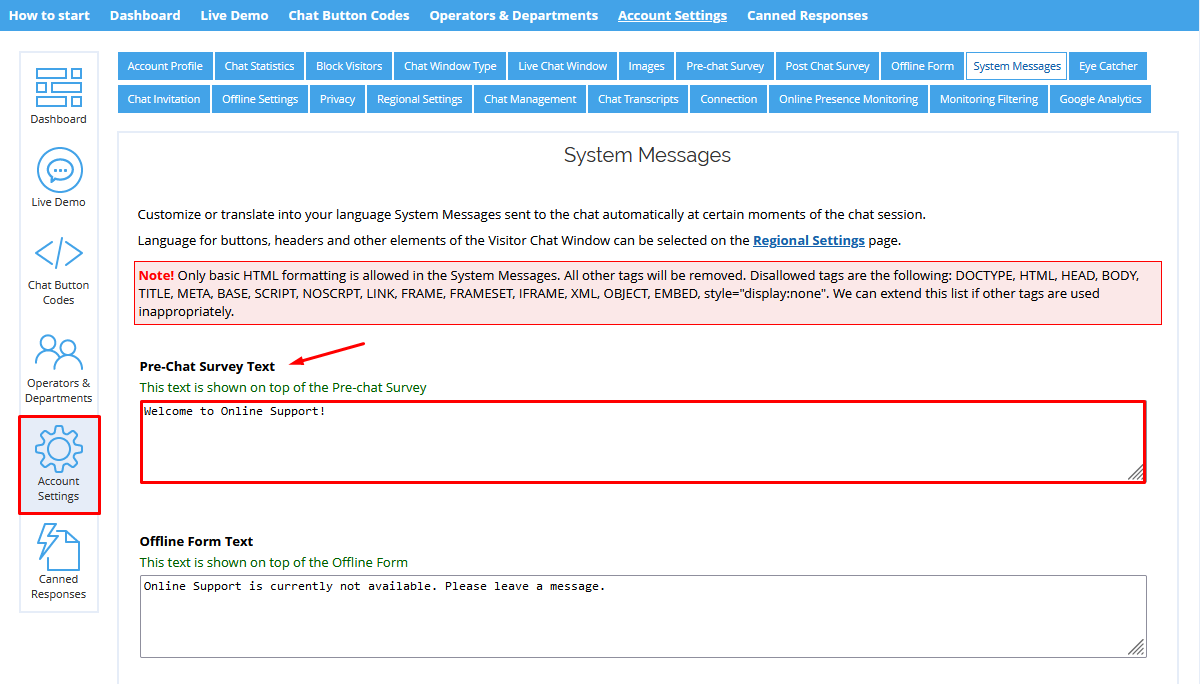Image resolution: width=1200 pixels, height=684 pixels.
Task: Open the Offline Form tab
Action: [x=921, y=65]
